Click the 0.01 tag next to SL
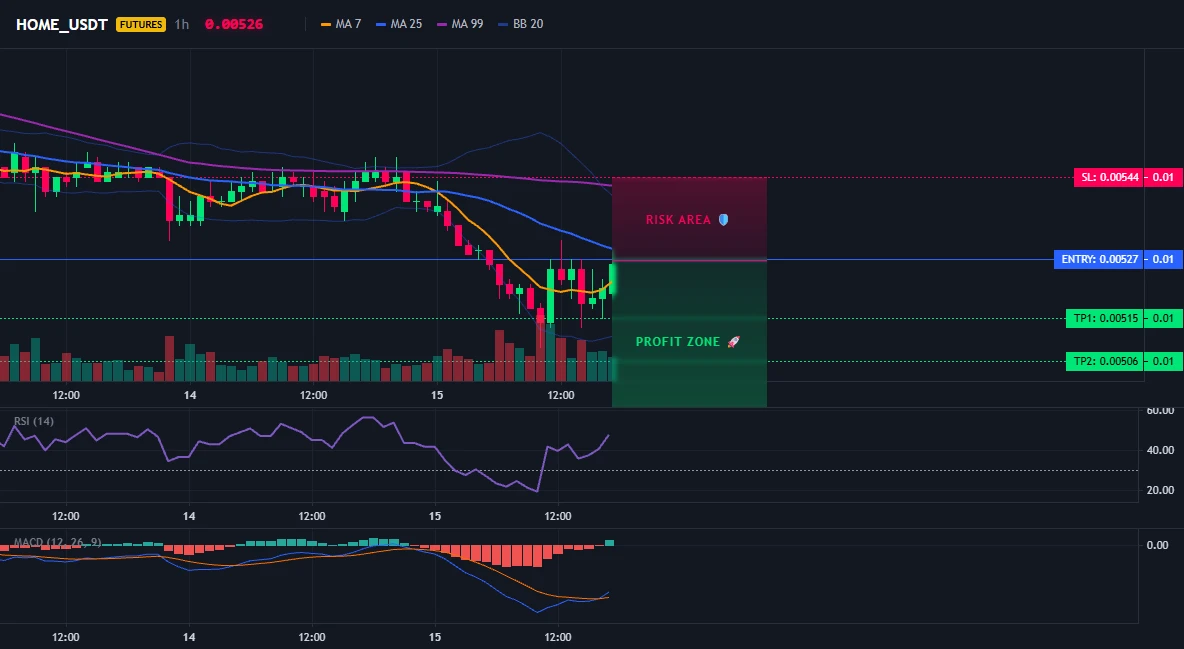This screenshot has width=1184, height=649. (1163, 178)
